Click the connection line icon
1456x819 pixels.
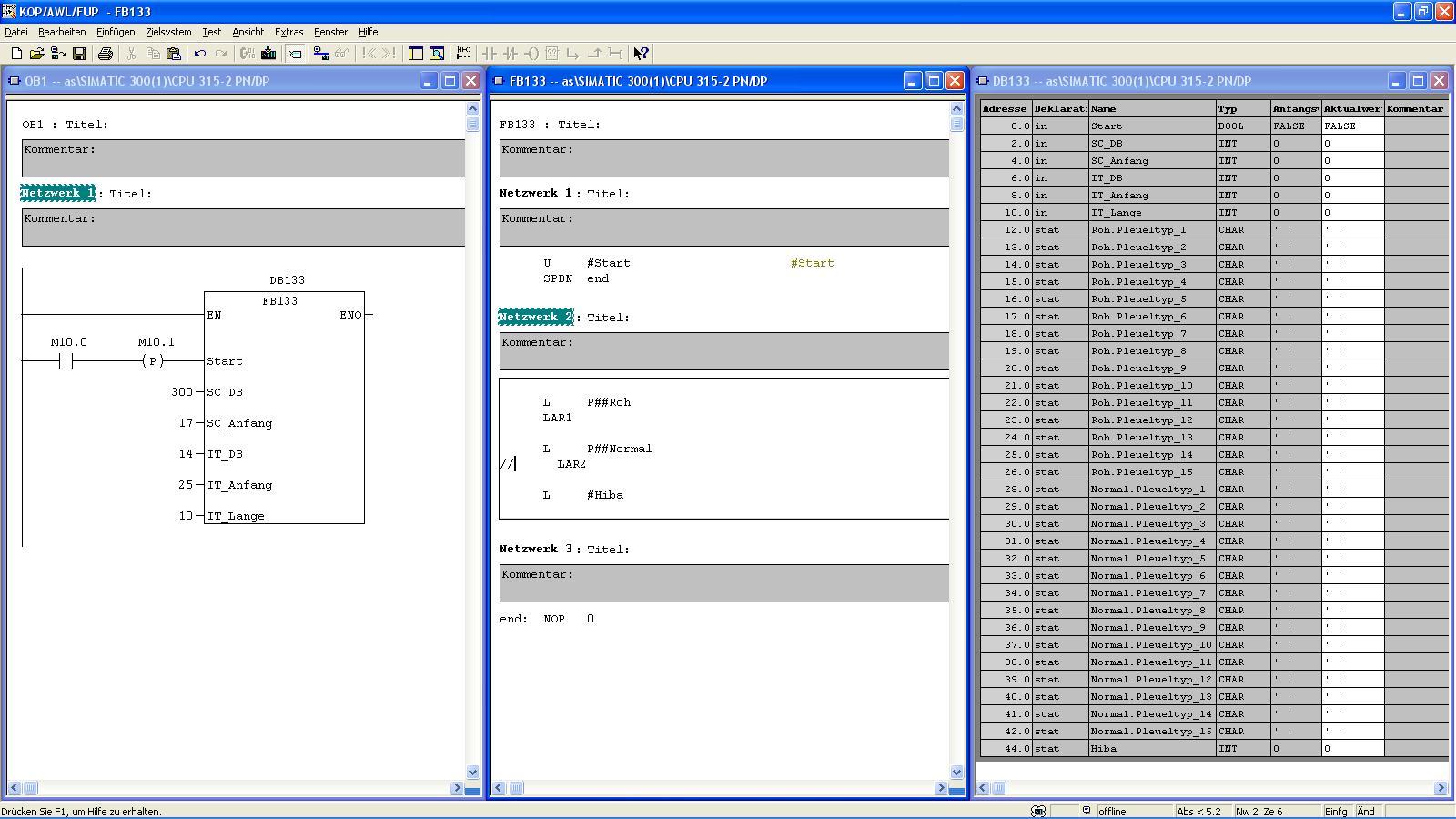click(615, 54)
